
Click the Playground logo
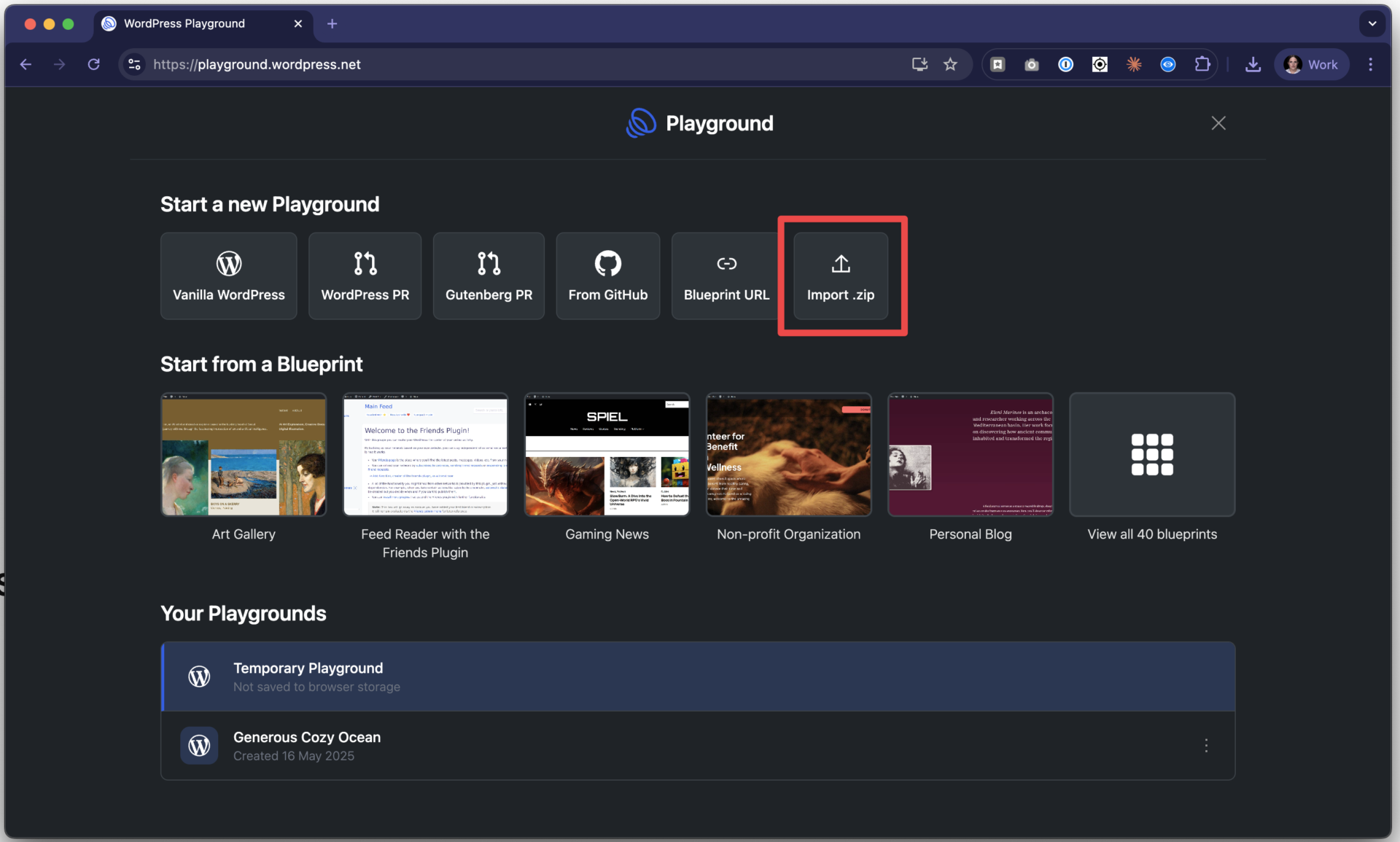(640, 122)
